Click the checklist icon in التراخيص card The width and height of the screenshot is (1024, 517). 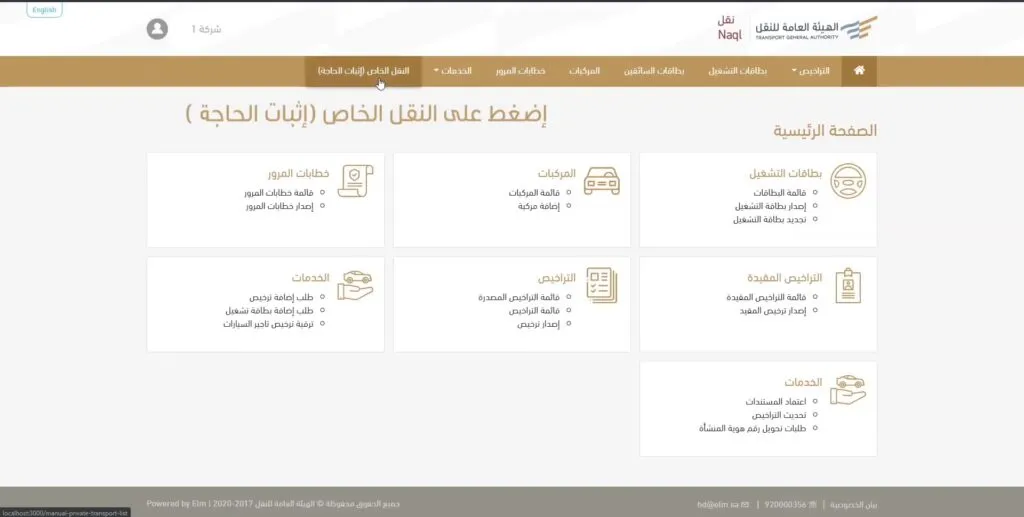[x=601, y=285]
